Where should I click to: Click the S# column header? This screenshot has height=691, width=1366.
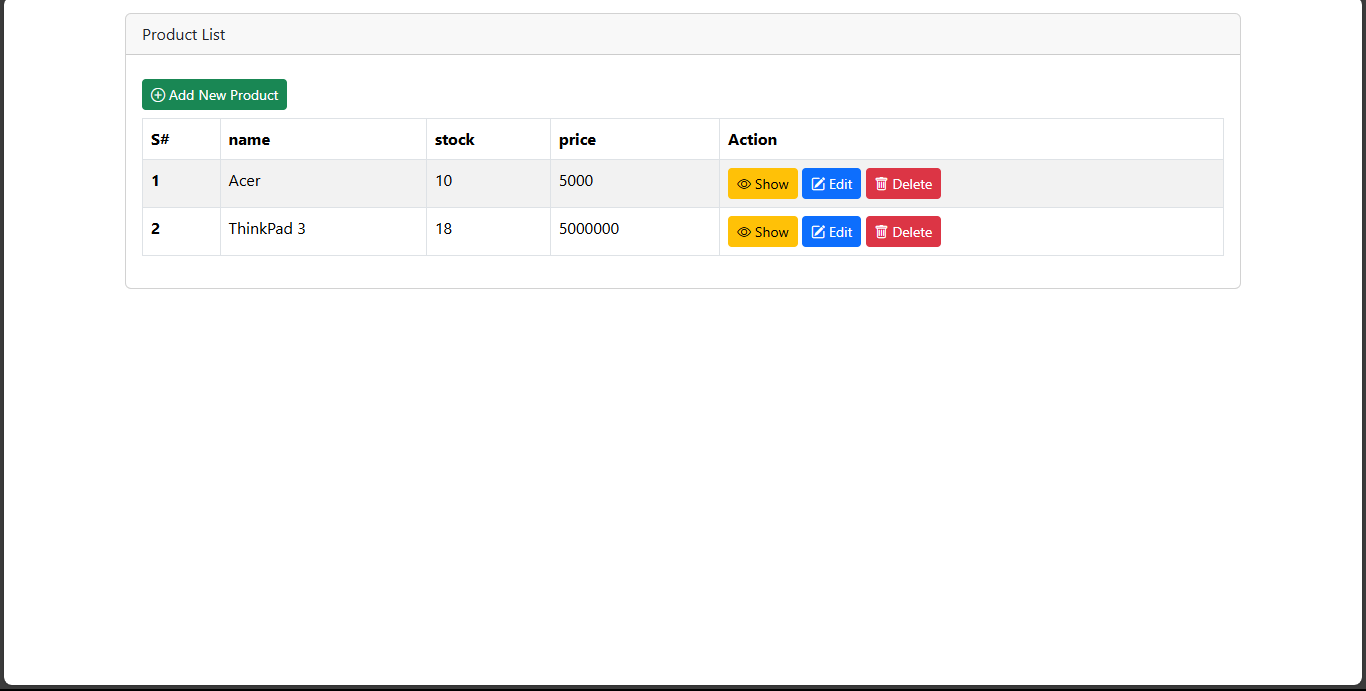point(181,139)
